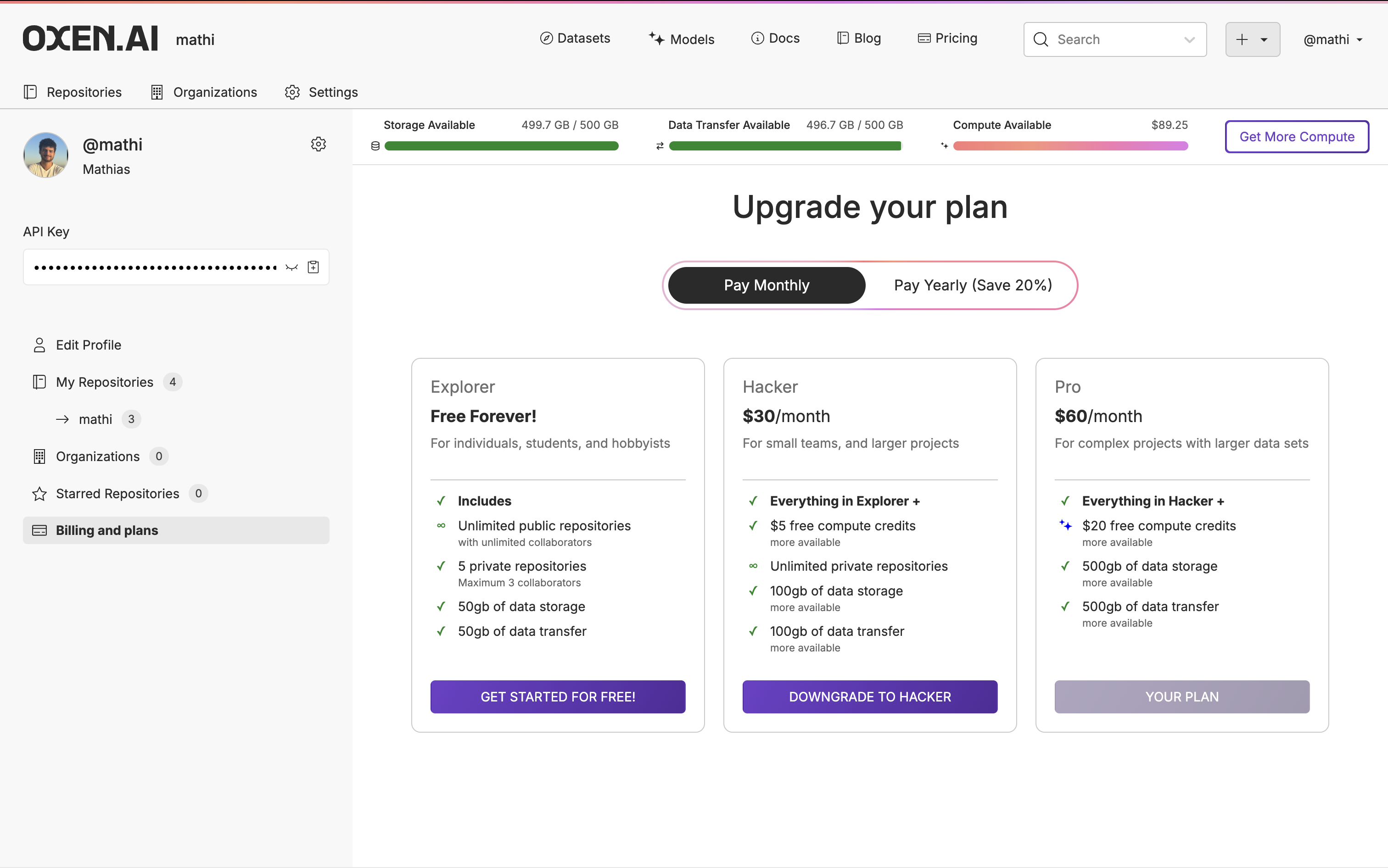The width and height of the screenshot is (1388, 868).
Task: Click the Mathias profile avatar
Action: 46,155
